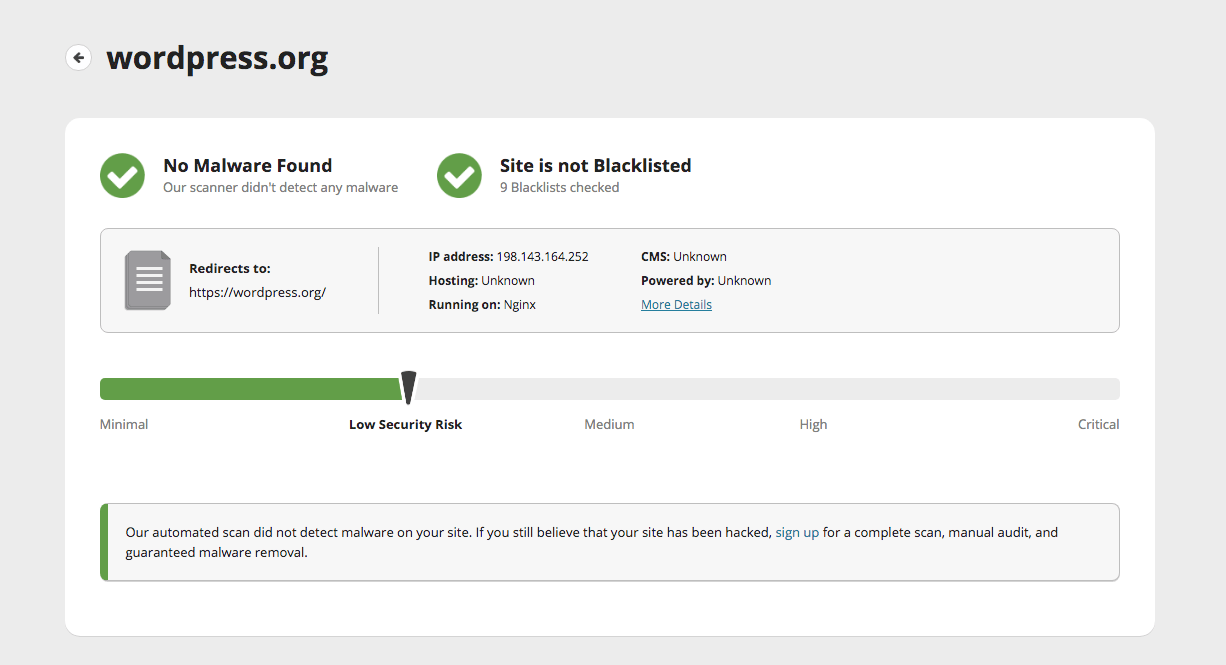Click '9 Blacklists checked' text
The image size is (1226, 665).
coord(559,188)
